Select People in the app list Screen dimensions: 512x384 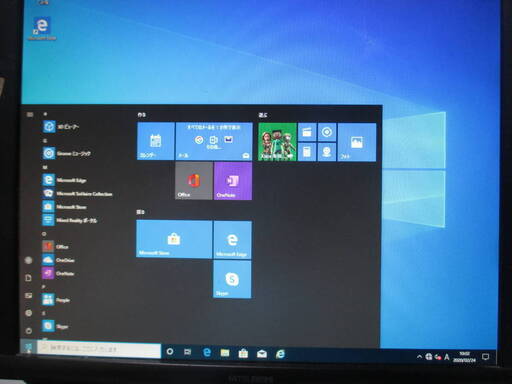point(56,300)
